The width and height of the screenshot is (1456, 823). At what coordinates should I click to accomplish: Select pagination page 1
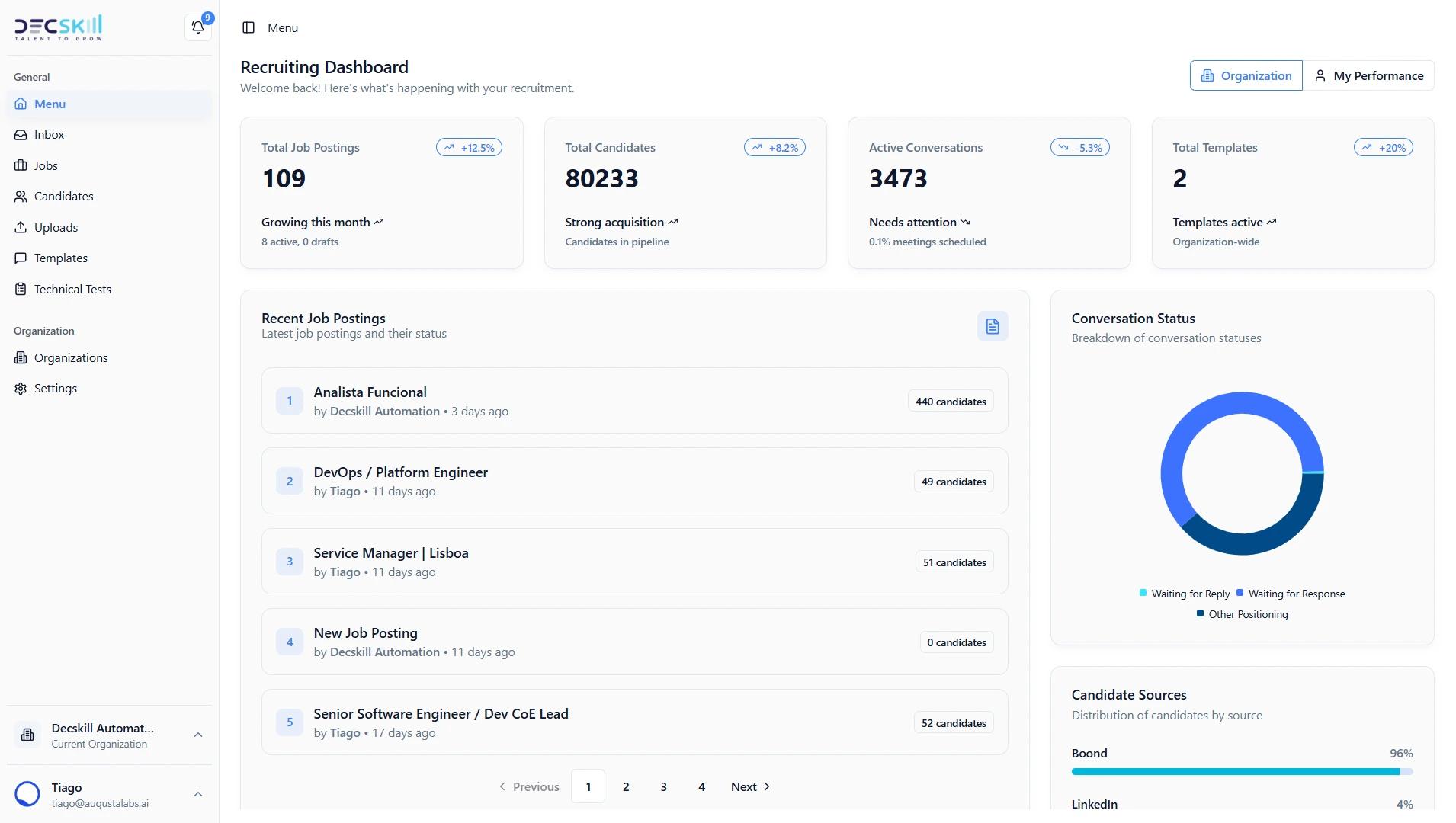coord(588,786)
